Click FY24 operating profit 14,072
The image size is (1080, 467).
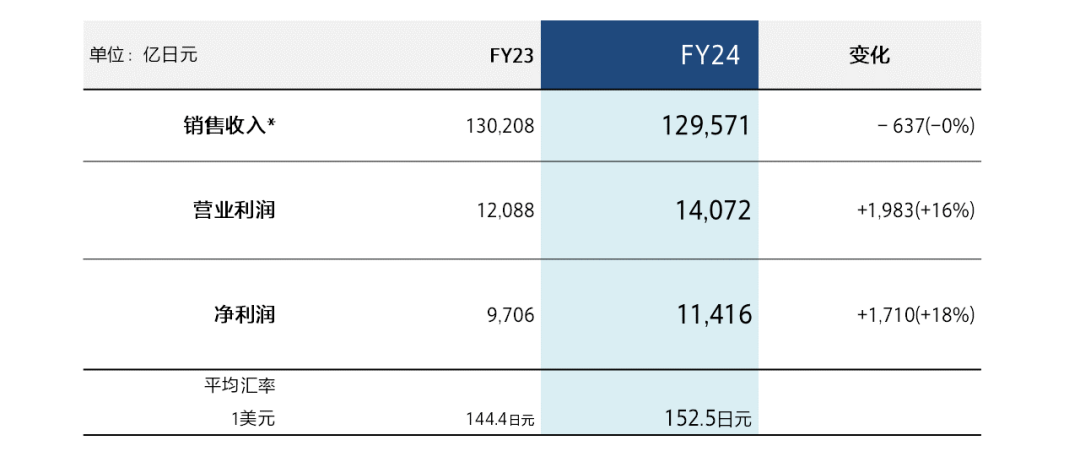[x=713, y=211]
